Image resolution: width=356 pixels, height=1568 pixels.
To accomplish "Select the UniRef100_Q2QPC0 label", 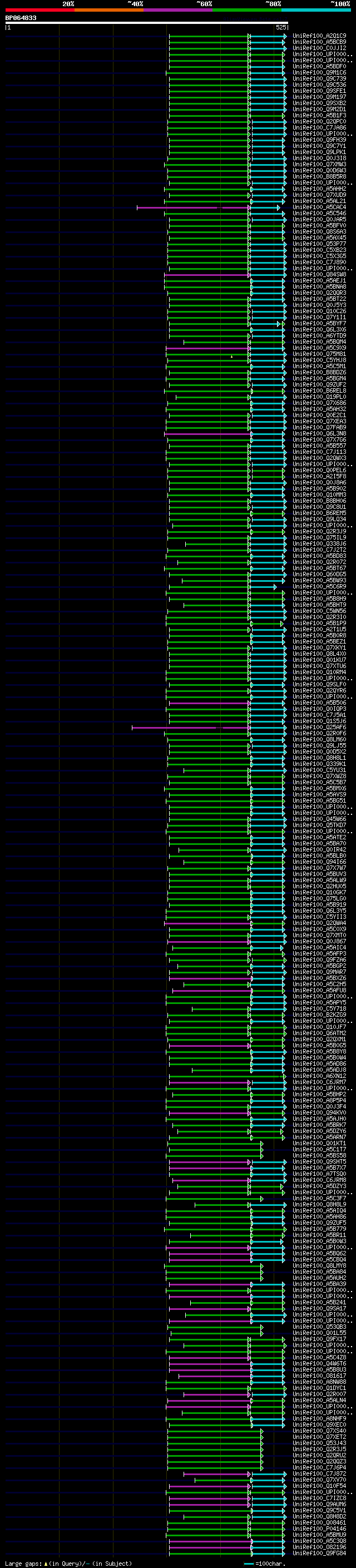I will (319, 121).
